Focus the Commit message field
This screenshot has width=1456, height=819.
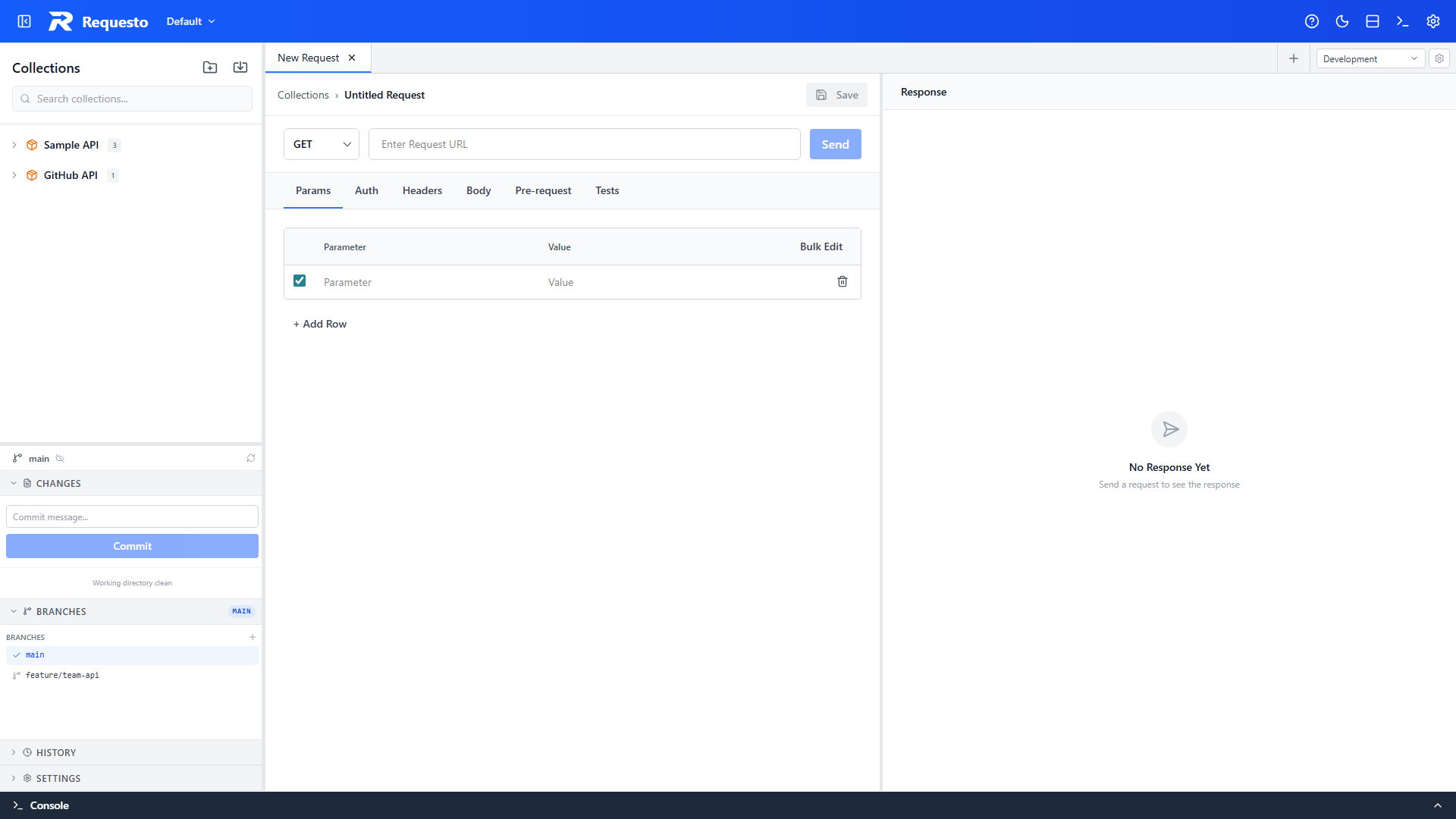click(132, 516)
